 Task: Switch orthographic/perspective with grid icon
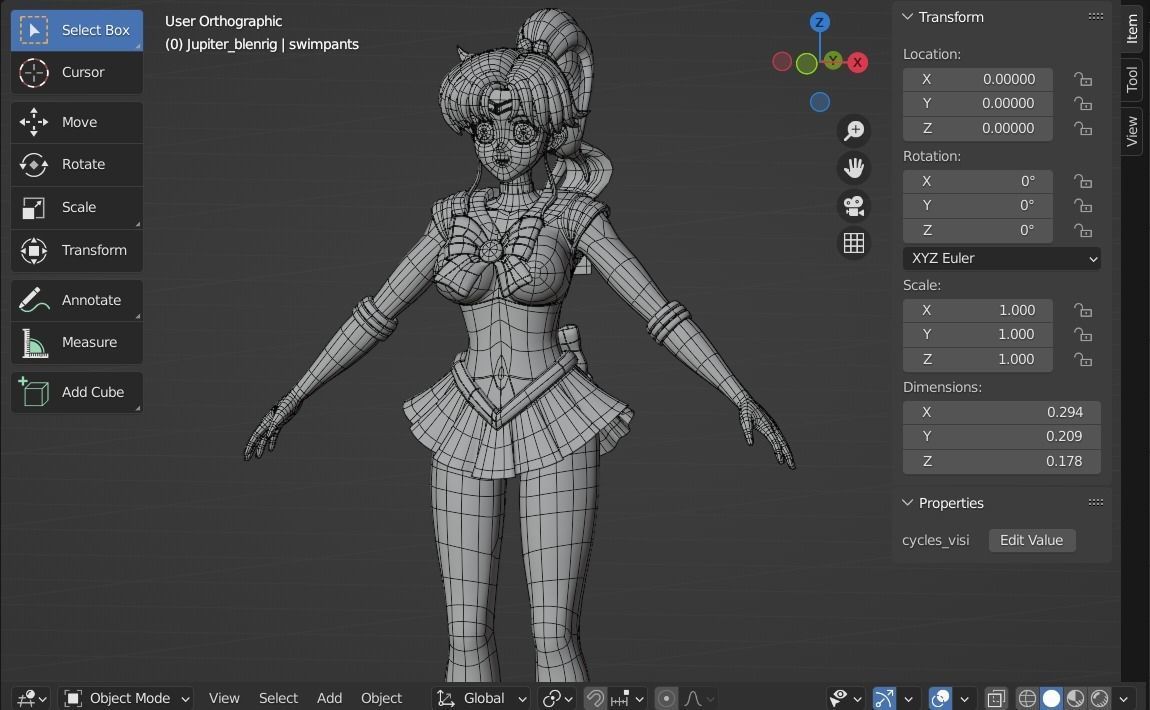pos(854,244)
